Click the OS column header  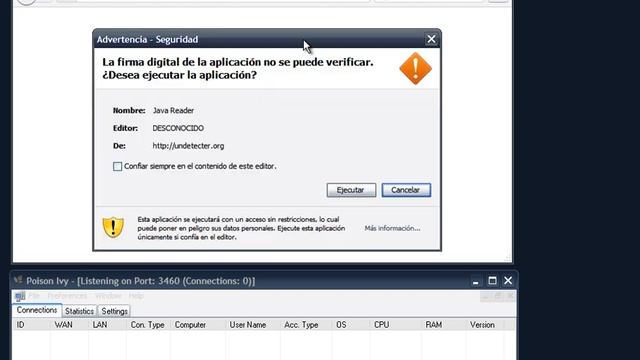click(351, 325)
